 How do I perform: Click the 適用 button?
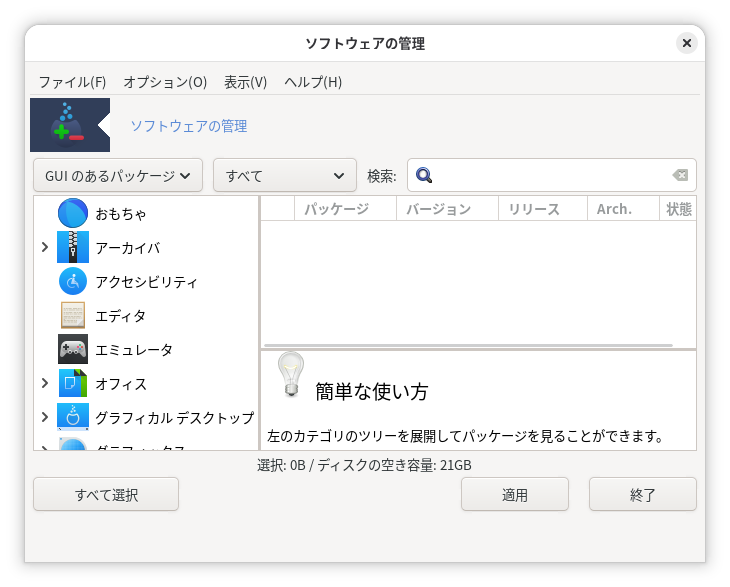coord(515,494)
